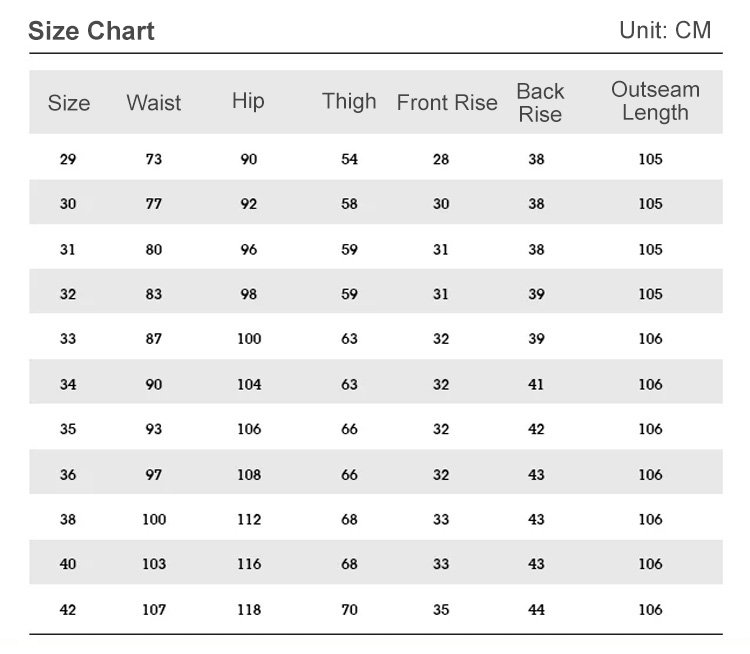The image size is (750, 654).
Task: Click size 42 in the Size column
Action: click(68, 609)
